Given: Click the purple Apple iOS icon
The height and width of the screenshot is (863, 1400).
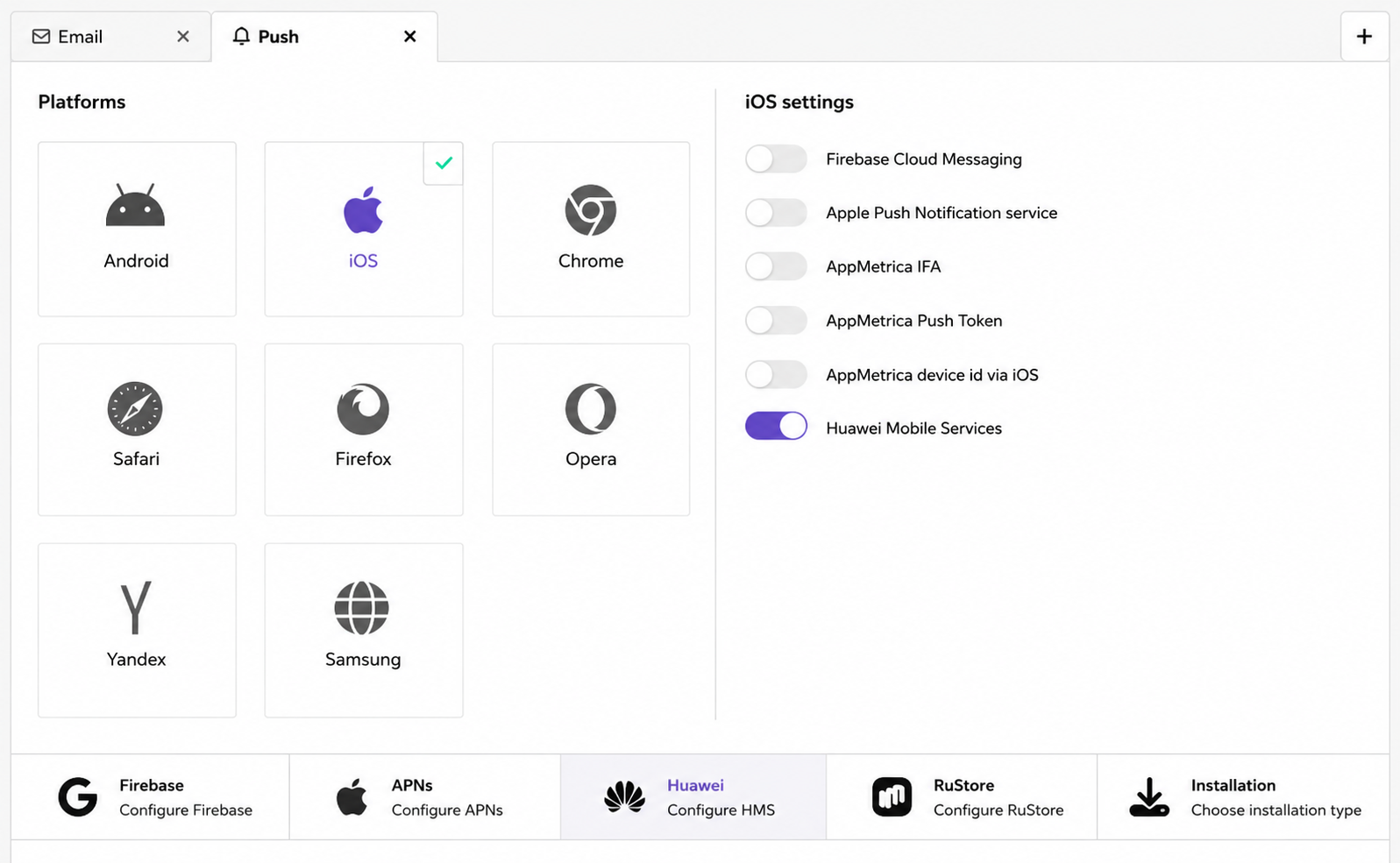Looking at the screenshot, I should tap(363, 209).
